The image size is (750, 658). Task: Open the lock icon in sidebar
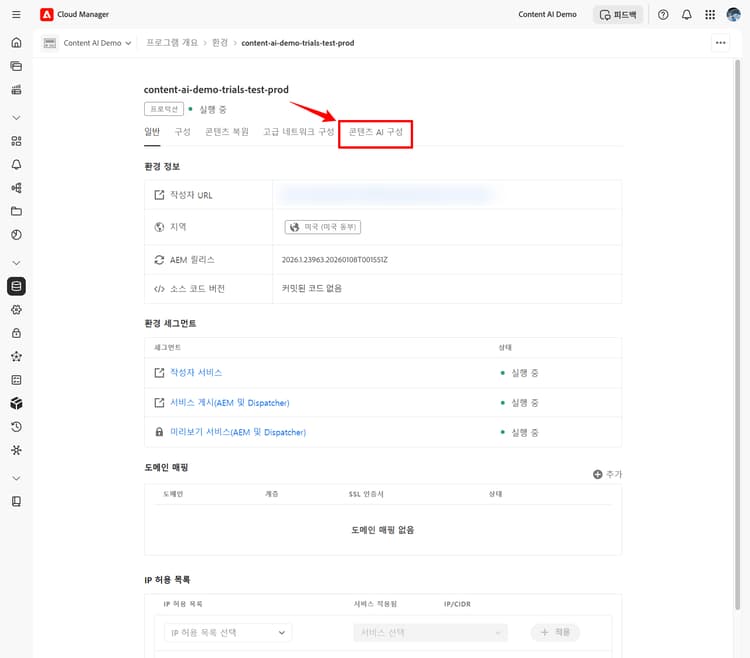pos(16,333)
